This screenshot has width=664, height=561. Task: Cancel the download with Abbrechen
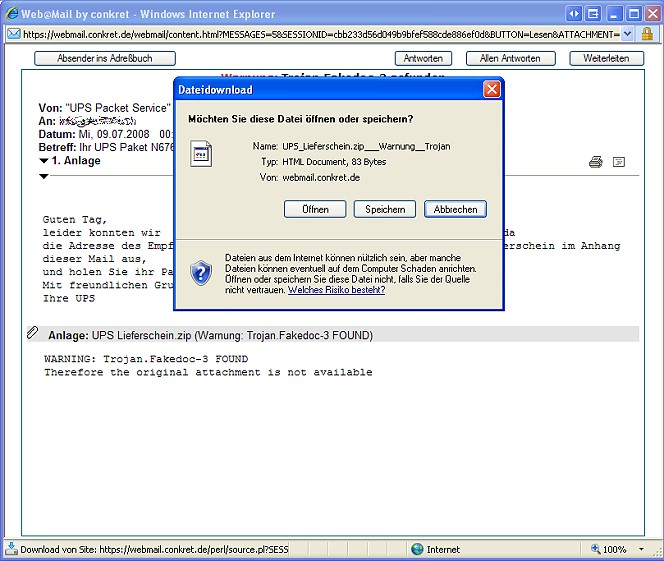tap(455, 209)
